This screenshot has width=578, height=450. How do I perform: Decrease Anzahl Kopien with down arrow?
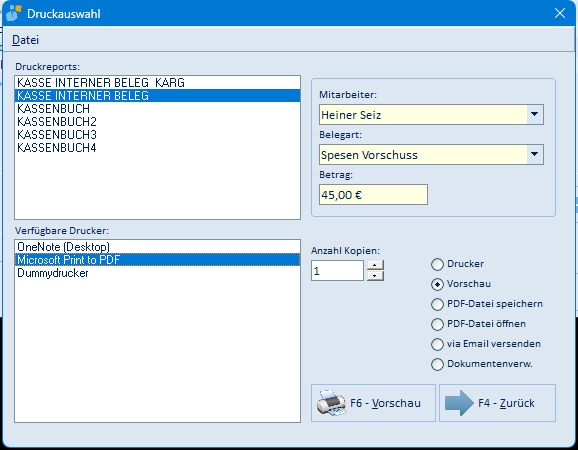pos(375,276)
